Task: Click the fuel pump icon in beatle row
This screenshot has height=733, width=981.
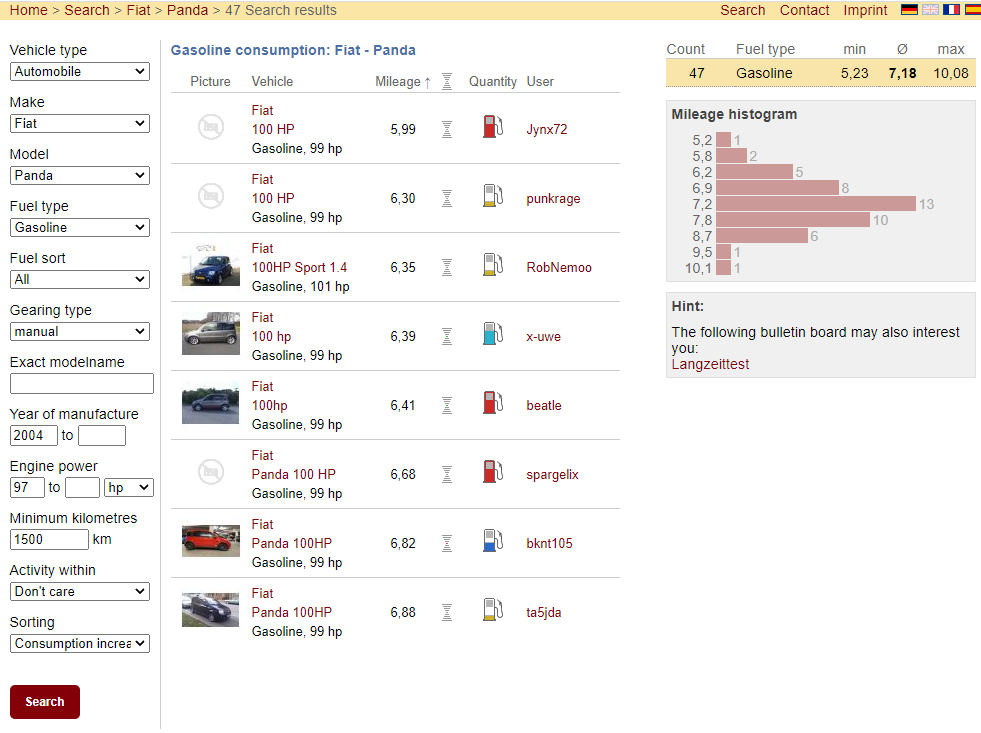Action: click(493, 403)
